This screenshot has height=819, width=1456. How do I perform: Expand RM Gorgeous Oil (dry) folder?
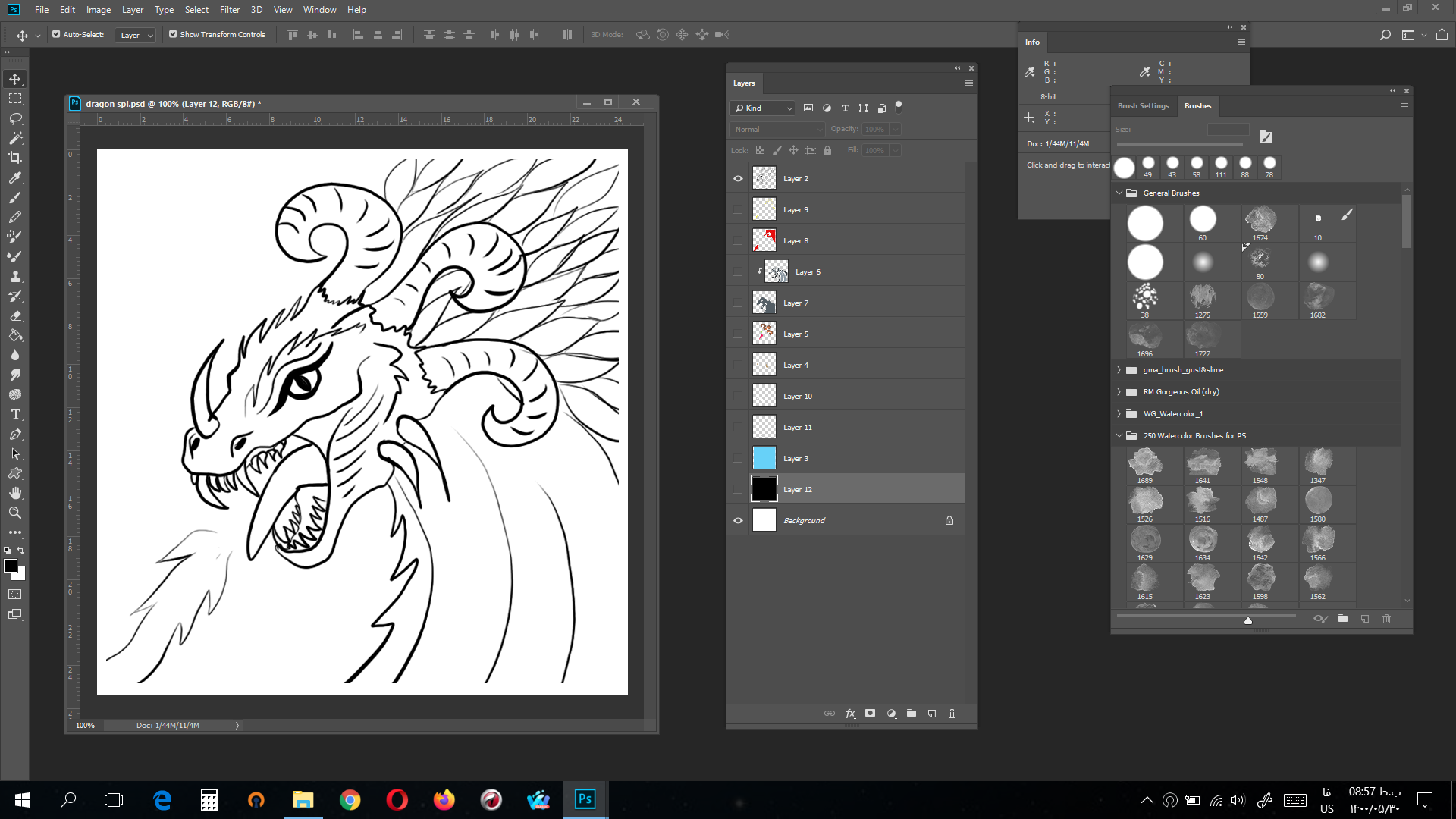pos(1119,392)
